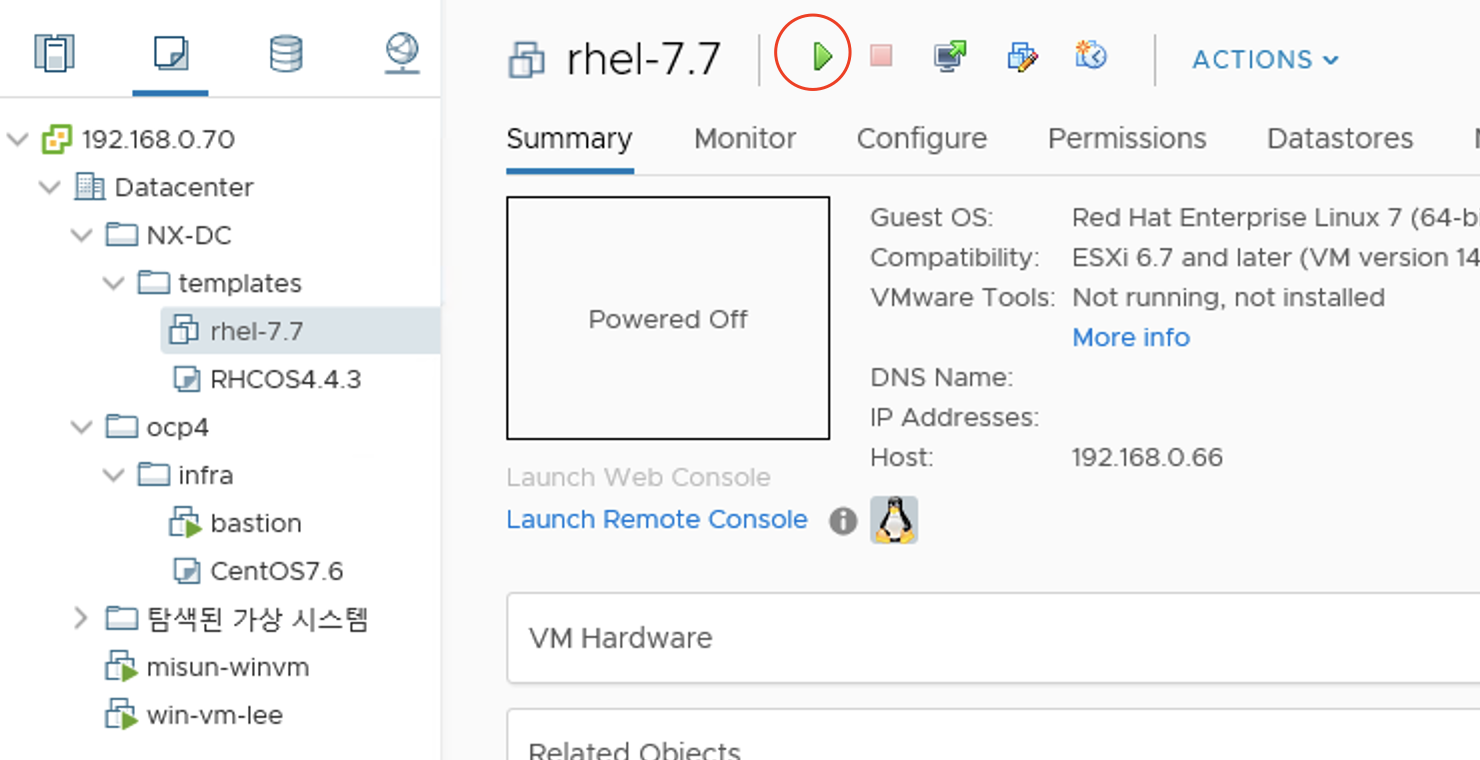The image size is (1480, 760).
Task: Collapse the NX-DC folder
Action: pyautogui.click(x=82, y=235)
